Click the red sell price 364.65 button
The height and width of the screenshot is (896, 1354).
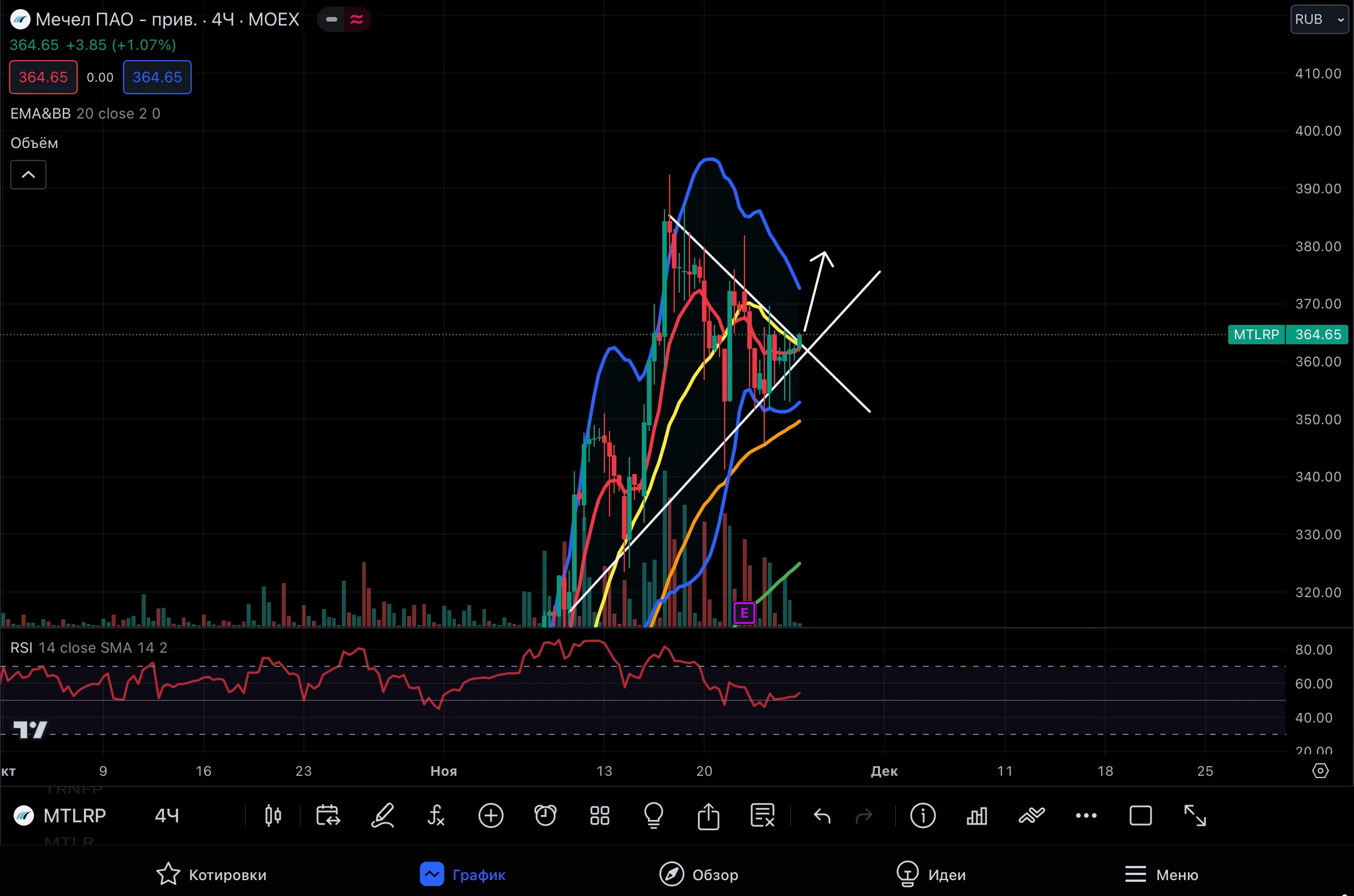pyautogui.click(x=44, y=77)
